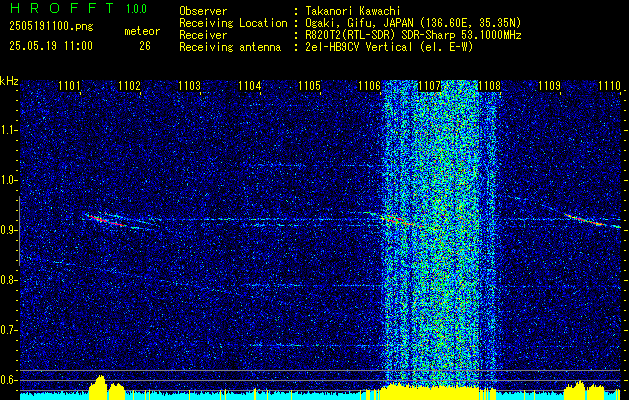Click the 0.9 frequency axis label
629x400 pixels.
coord(8,230)
